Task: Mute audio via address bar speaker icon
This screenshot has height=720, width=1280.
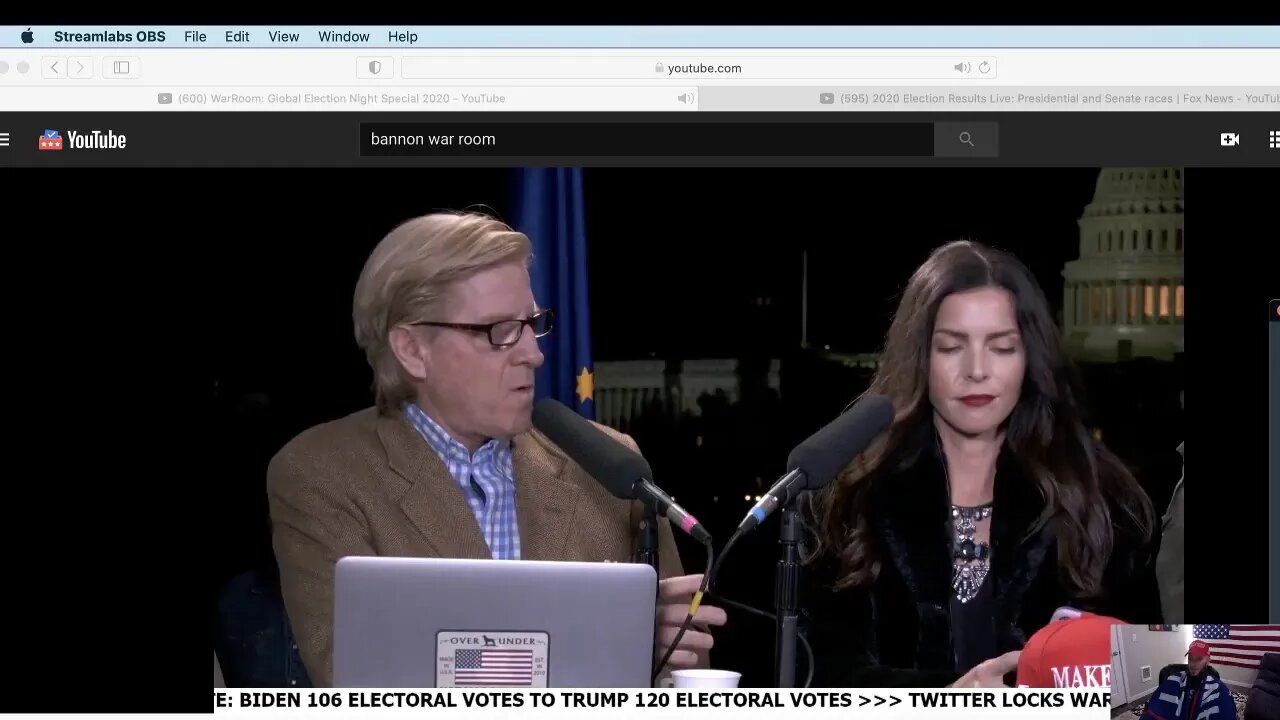Action: [x=961, y=67]
